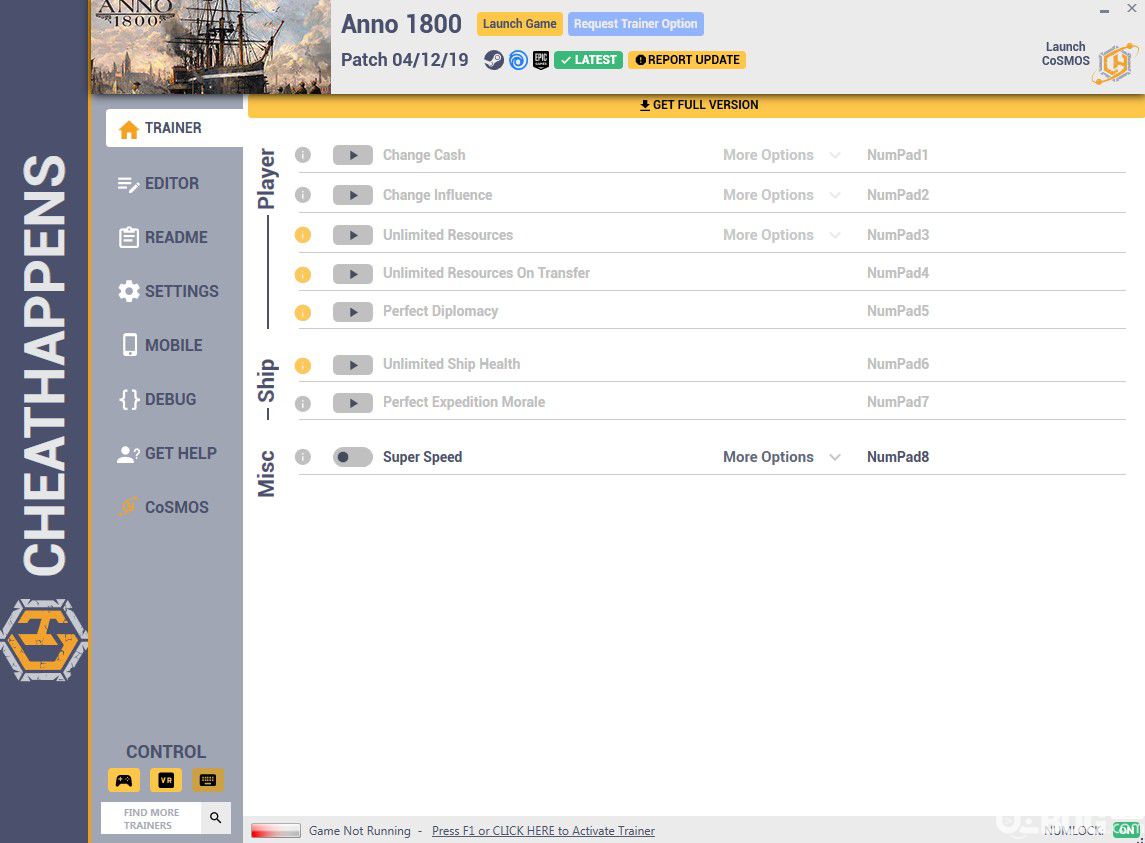
Task: Click the game status red indicator bar
Action: pyautogui.click(x=276, y=831)
